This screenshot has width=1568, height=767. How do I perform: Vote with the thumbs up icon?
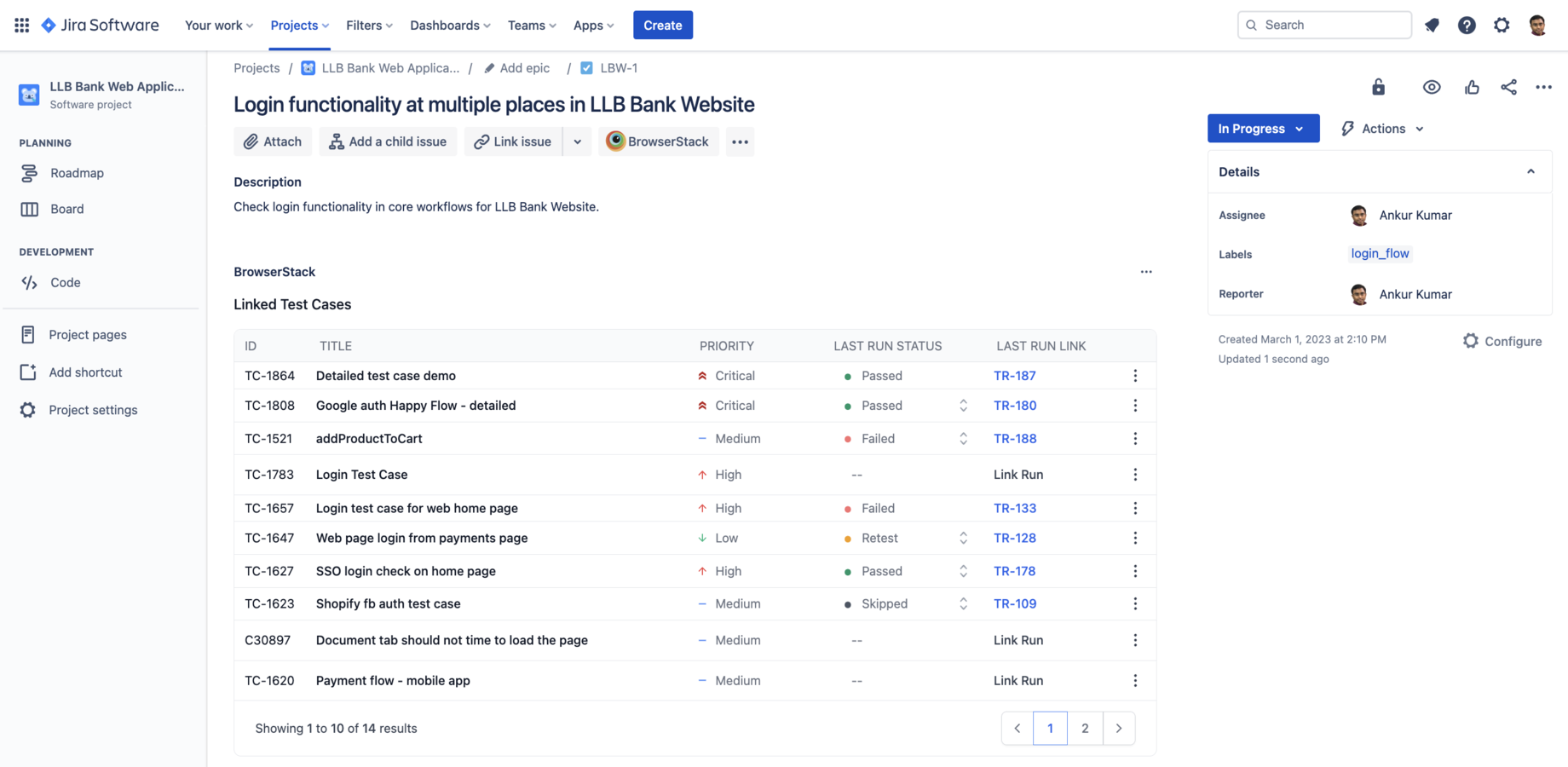click(x=1472, y=87)
